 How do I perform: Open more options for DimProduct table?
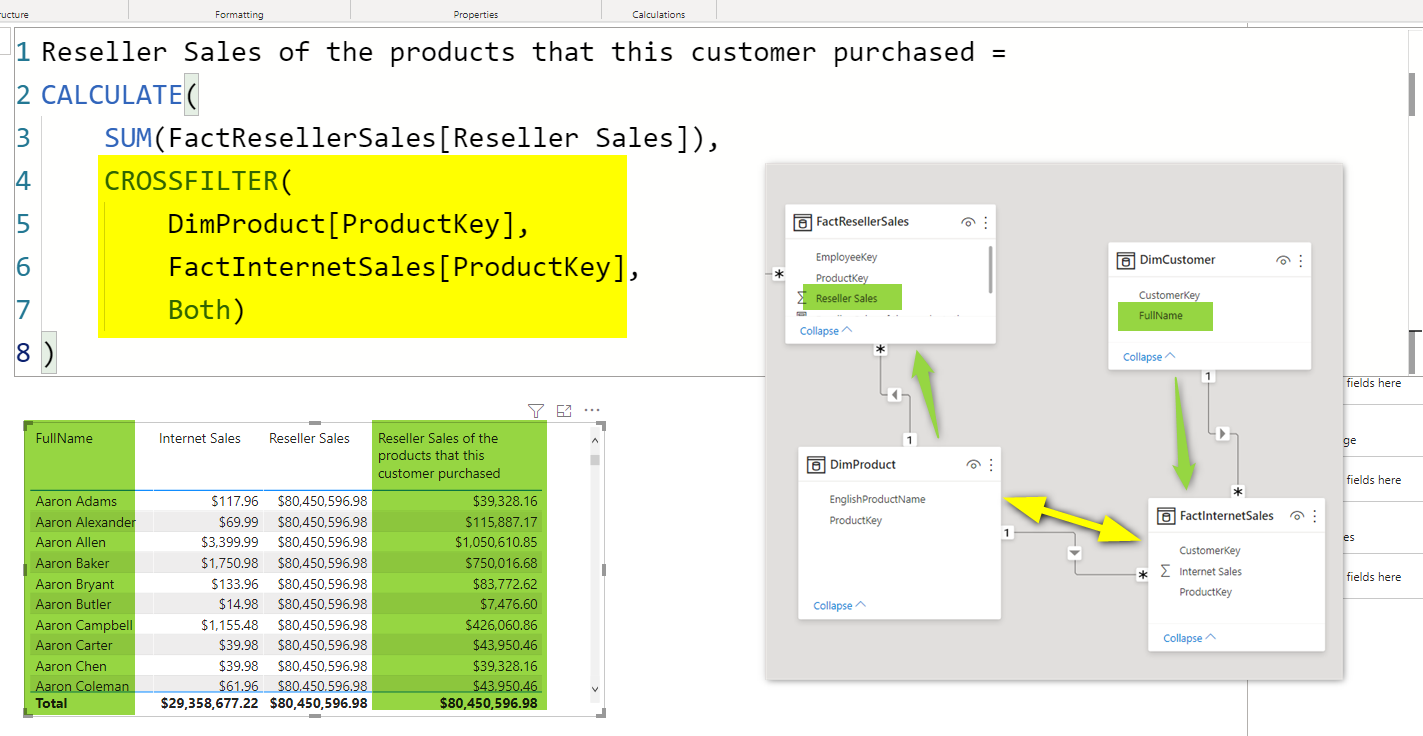click(991, 465)
